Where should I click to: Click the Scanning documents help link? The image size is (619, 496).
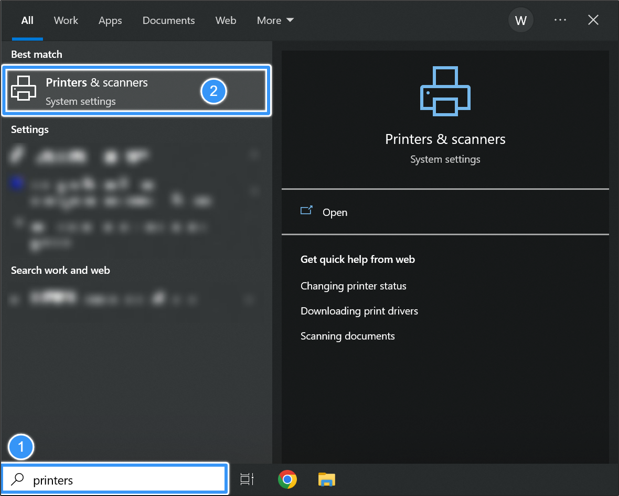(347, 336)
